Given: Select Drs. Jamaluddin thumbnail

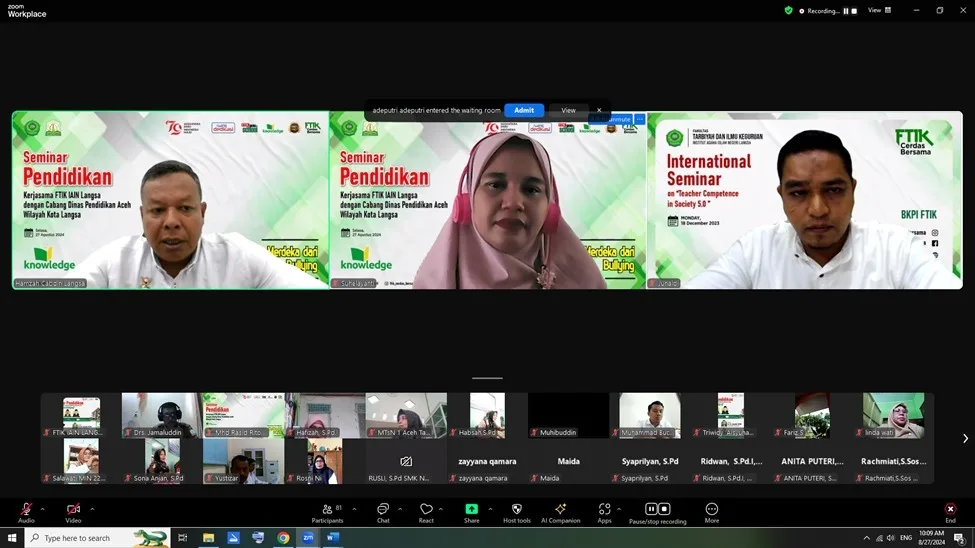Looking at the screenshot, I should point(162,415).
